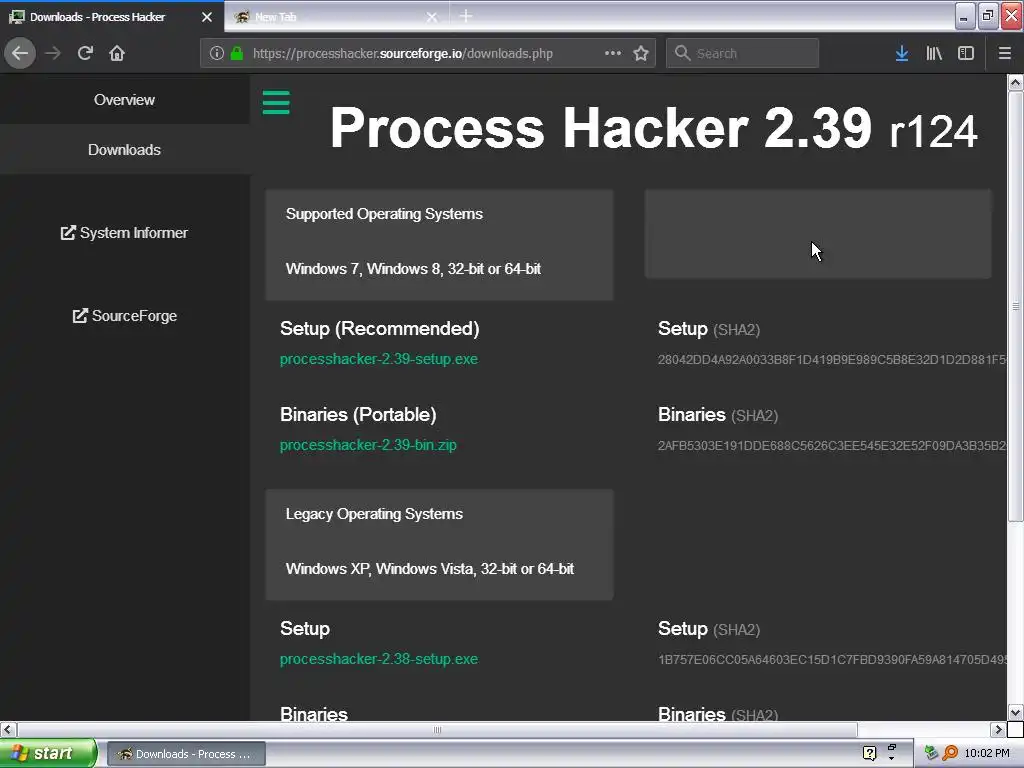The width and height of the screenshot is (1024, 768).
Task: Click the green network tray icon
Action: point(931,753)
